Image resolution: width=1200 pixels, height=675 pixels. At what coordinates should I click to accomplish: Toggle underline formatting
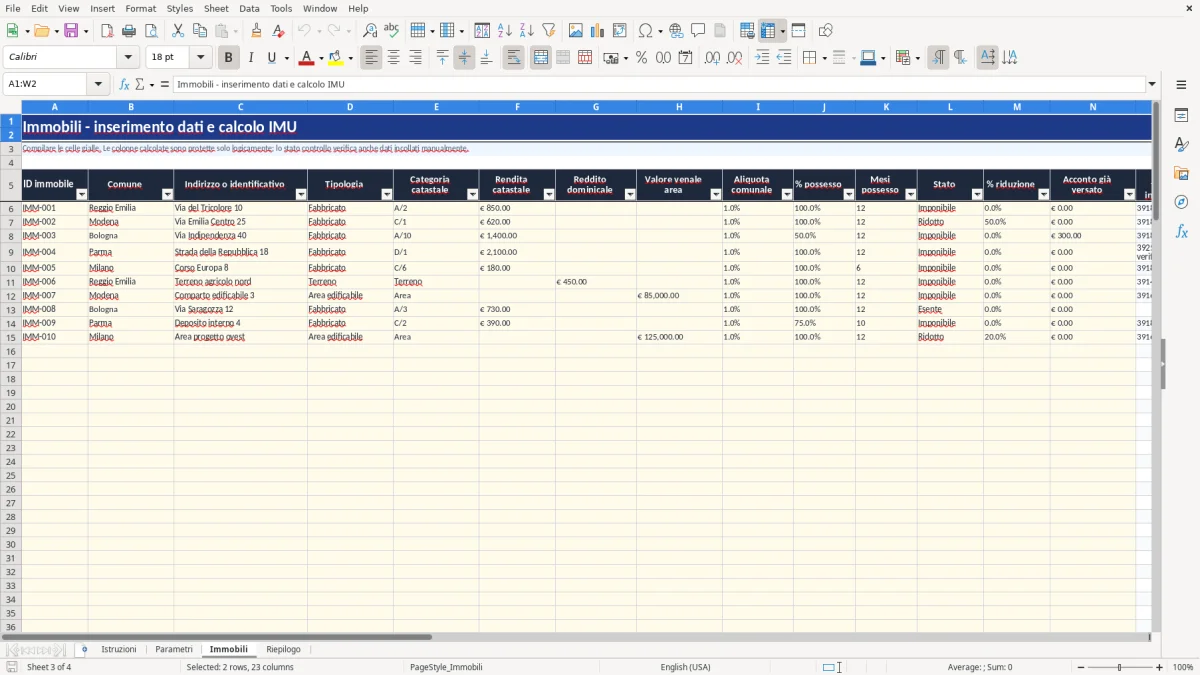point(272,58)
